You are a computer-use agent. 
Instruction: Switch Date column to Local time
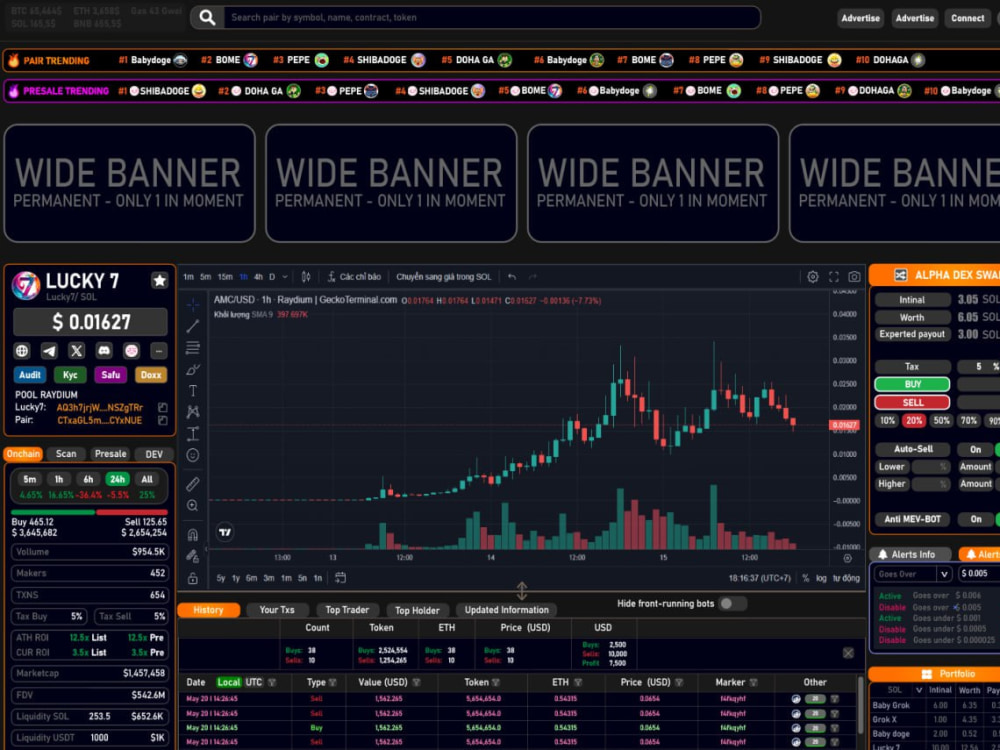(228, 682)
